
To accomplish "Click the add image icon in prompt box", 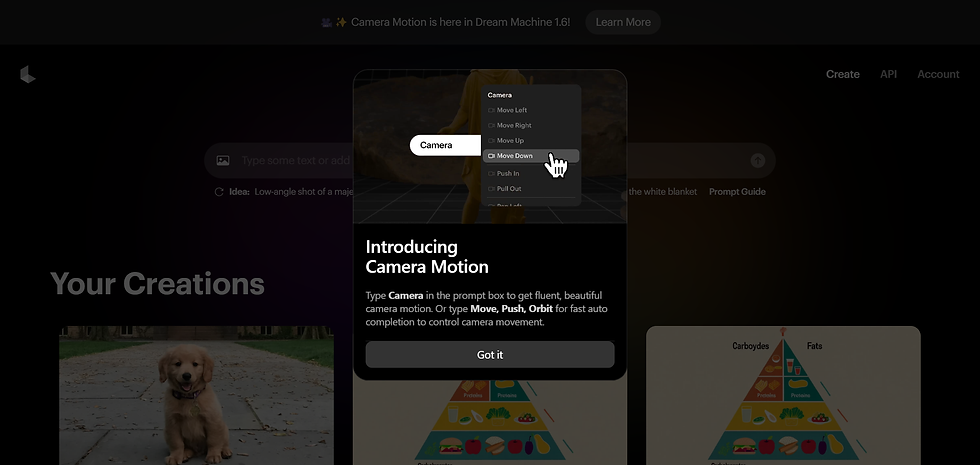I will pos(223,161).
